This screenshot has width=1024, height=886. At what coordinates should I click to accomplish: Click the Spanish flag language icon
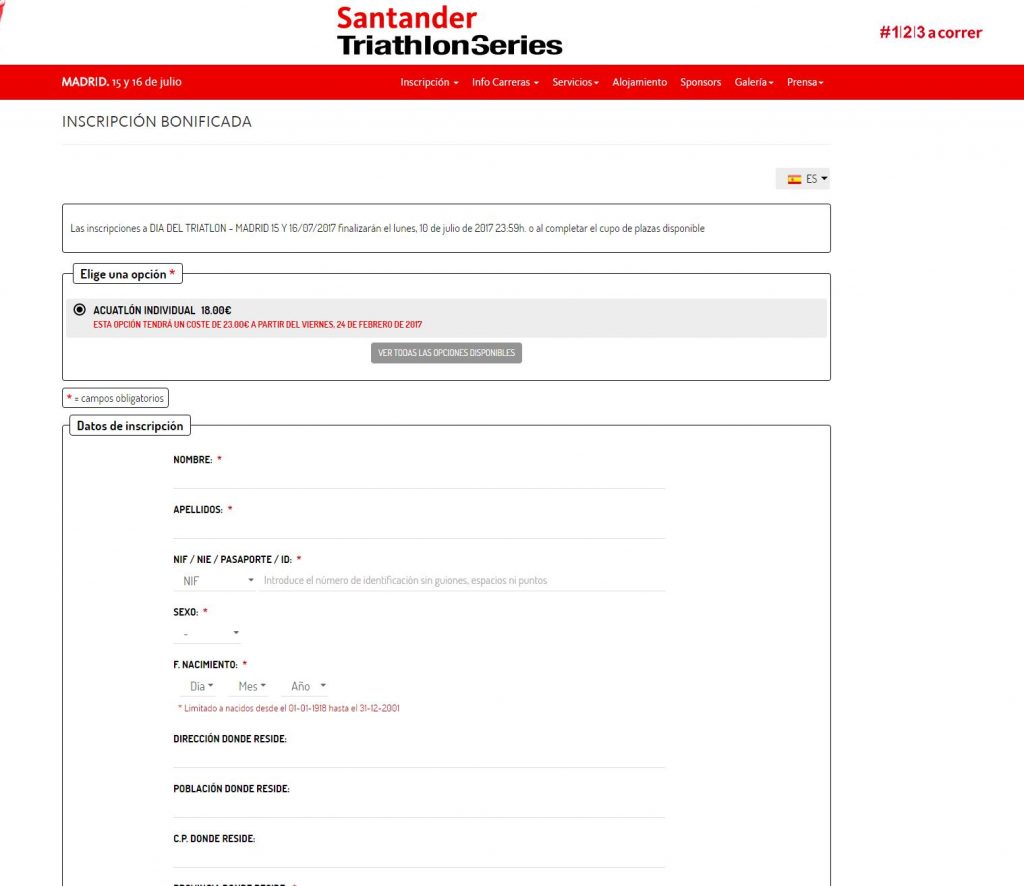pyautogui.click(x=794, y=179)
